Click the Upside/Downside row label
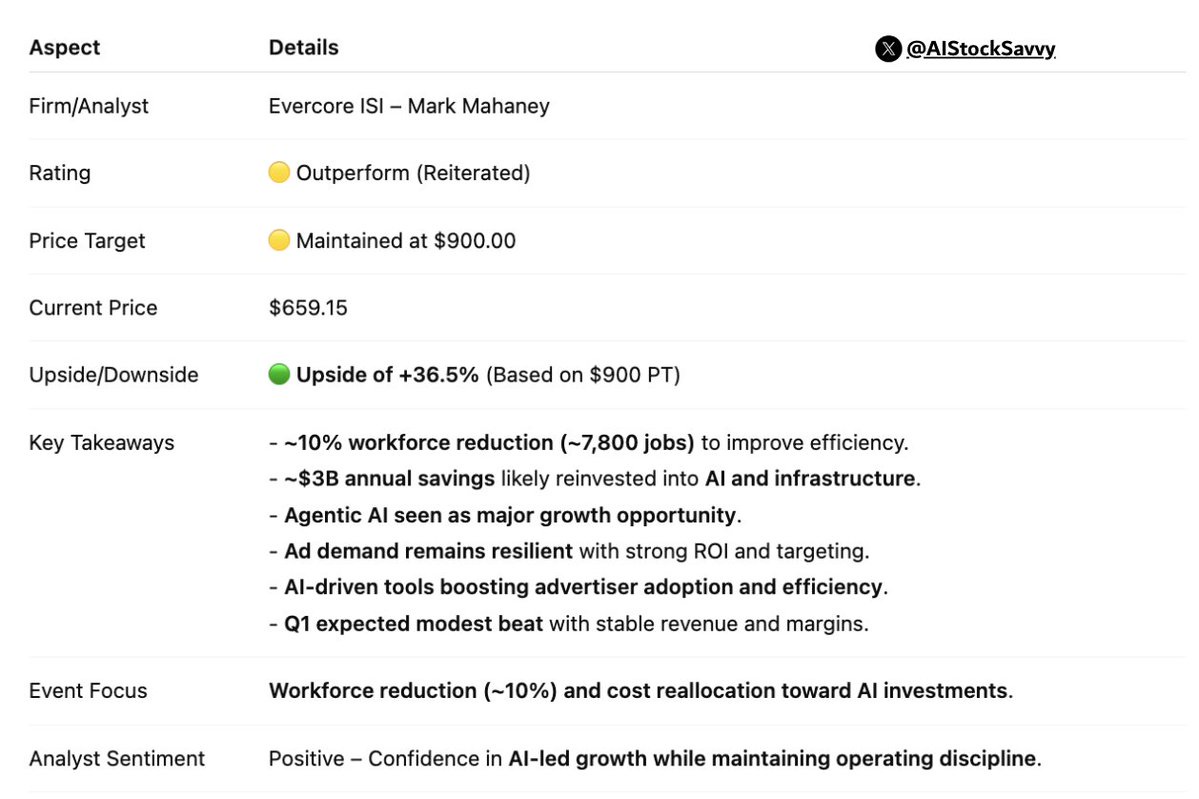 pyautogui.click(x=114, y=375)
